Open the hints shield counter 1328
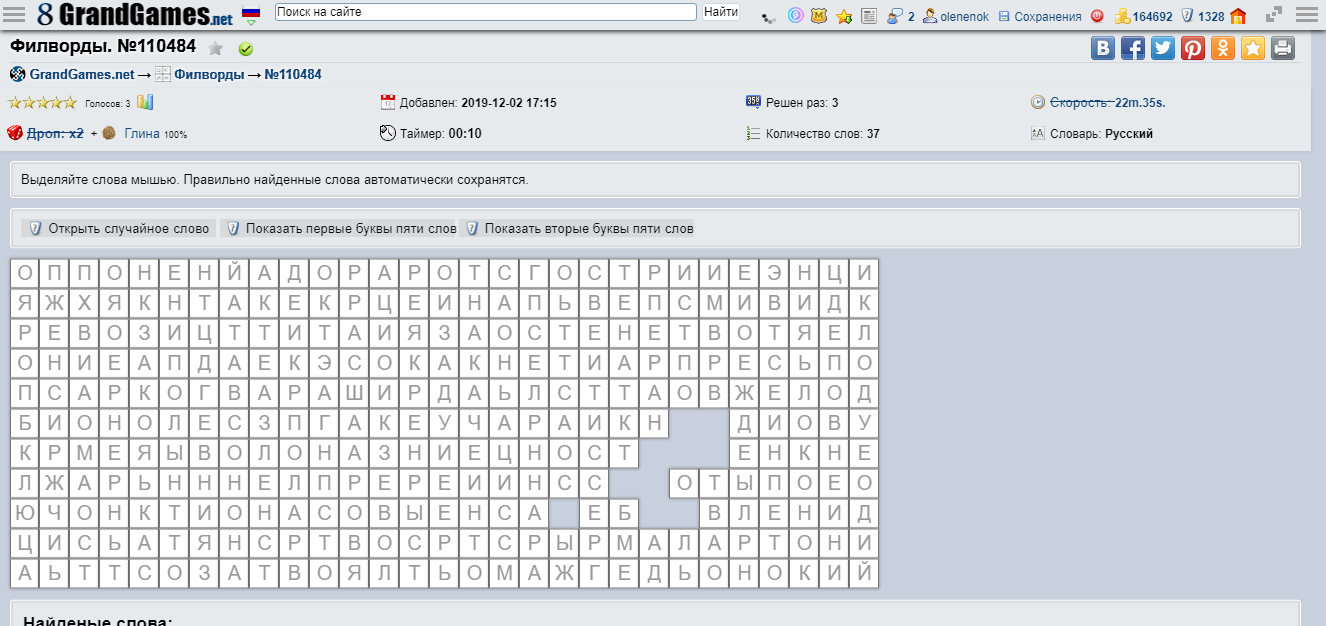Image resolution: width=1326 pixels, height=626 pixels. 1203,16
